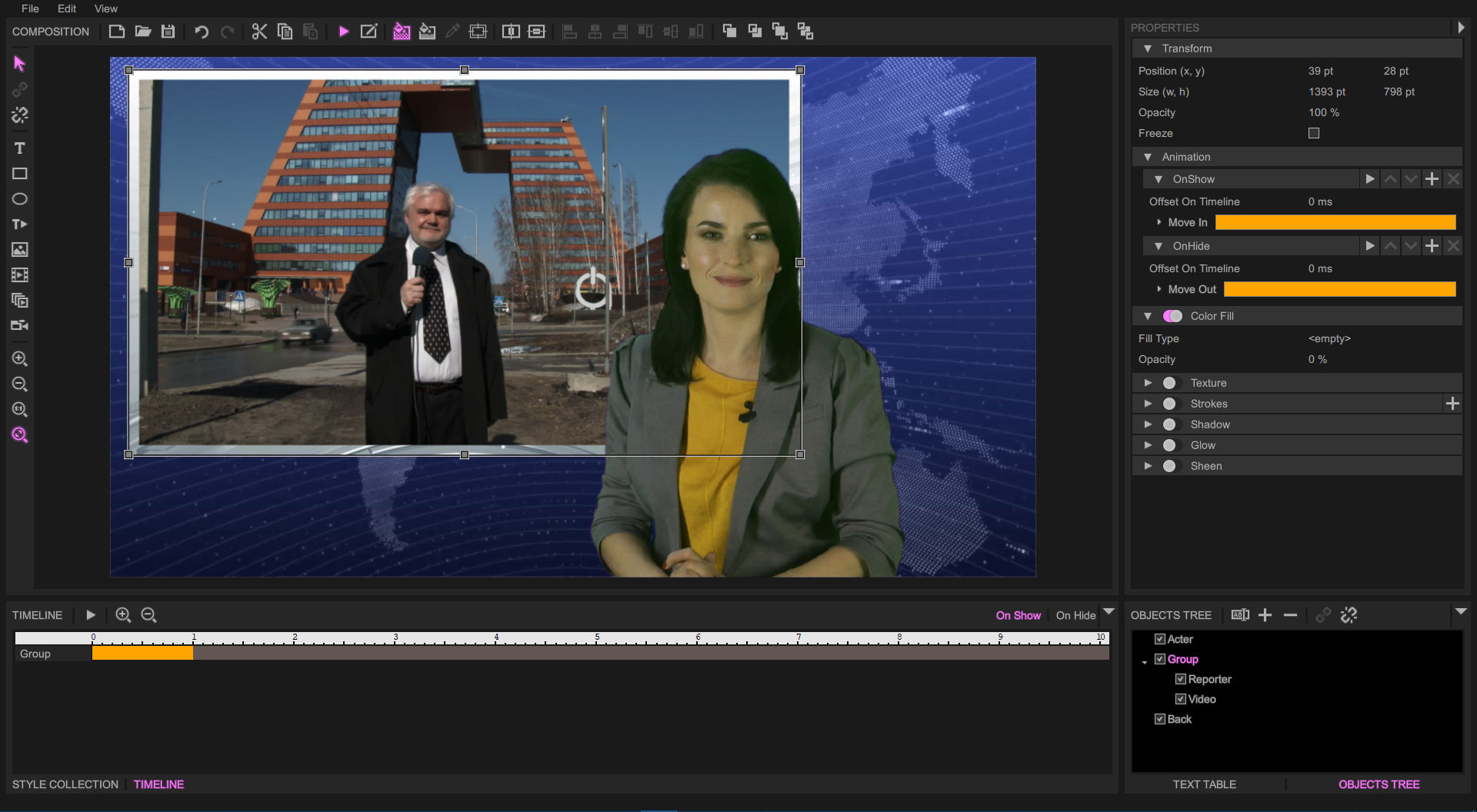Image resolution: width=1477 pixels, height=812 pixels.
Task: Select the Rectangle shape tool
Action: click(20, 174)
